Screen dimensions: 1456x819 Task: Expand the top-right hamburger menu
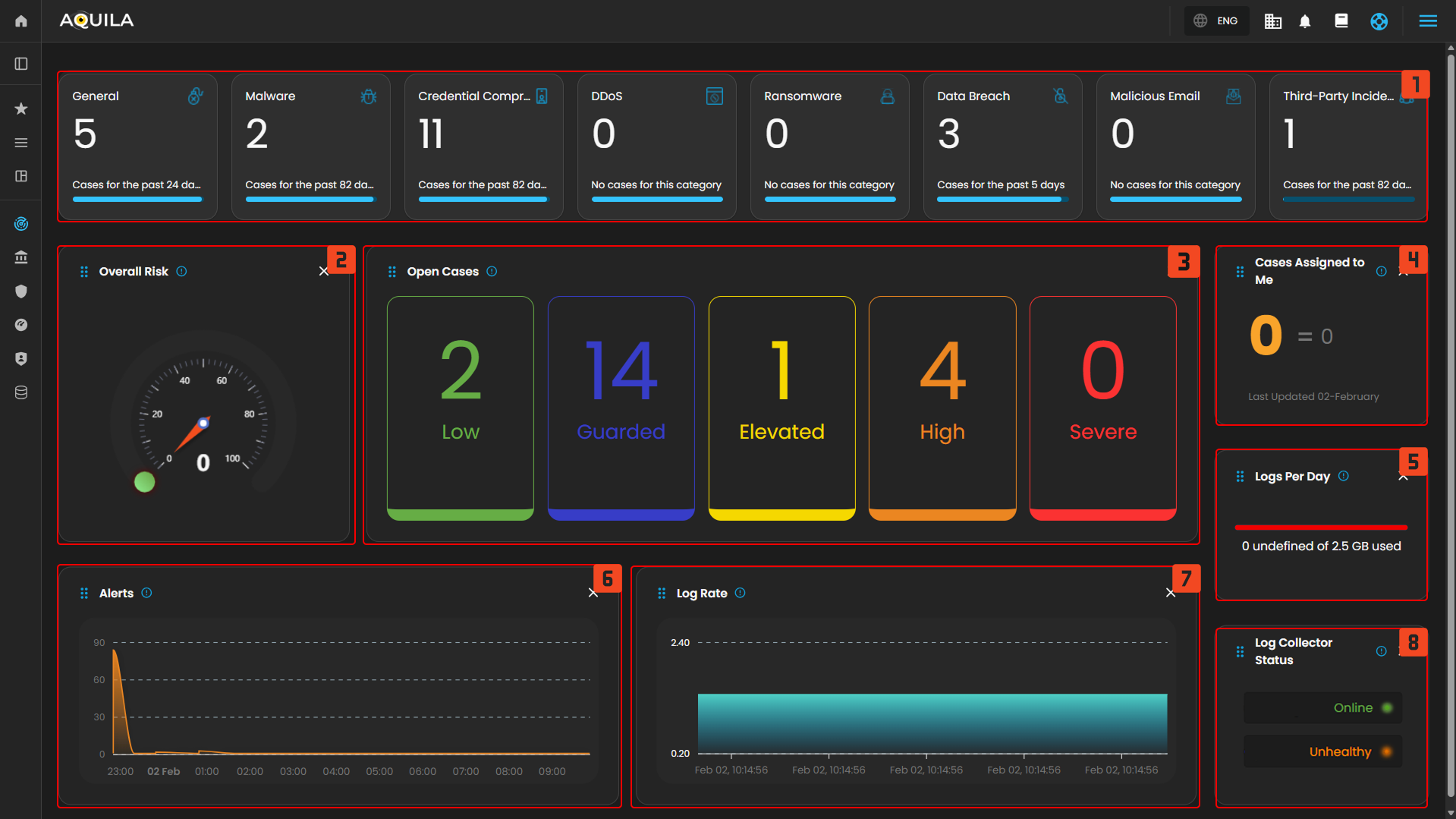1428,21
